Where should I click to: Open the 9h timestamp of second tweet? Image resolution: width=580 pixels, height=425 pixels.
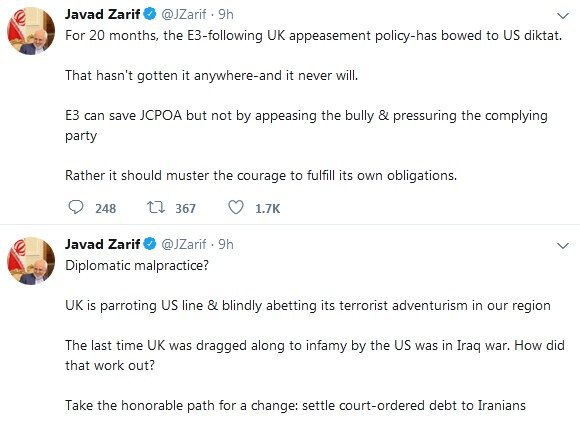click(x=226, y=244)
